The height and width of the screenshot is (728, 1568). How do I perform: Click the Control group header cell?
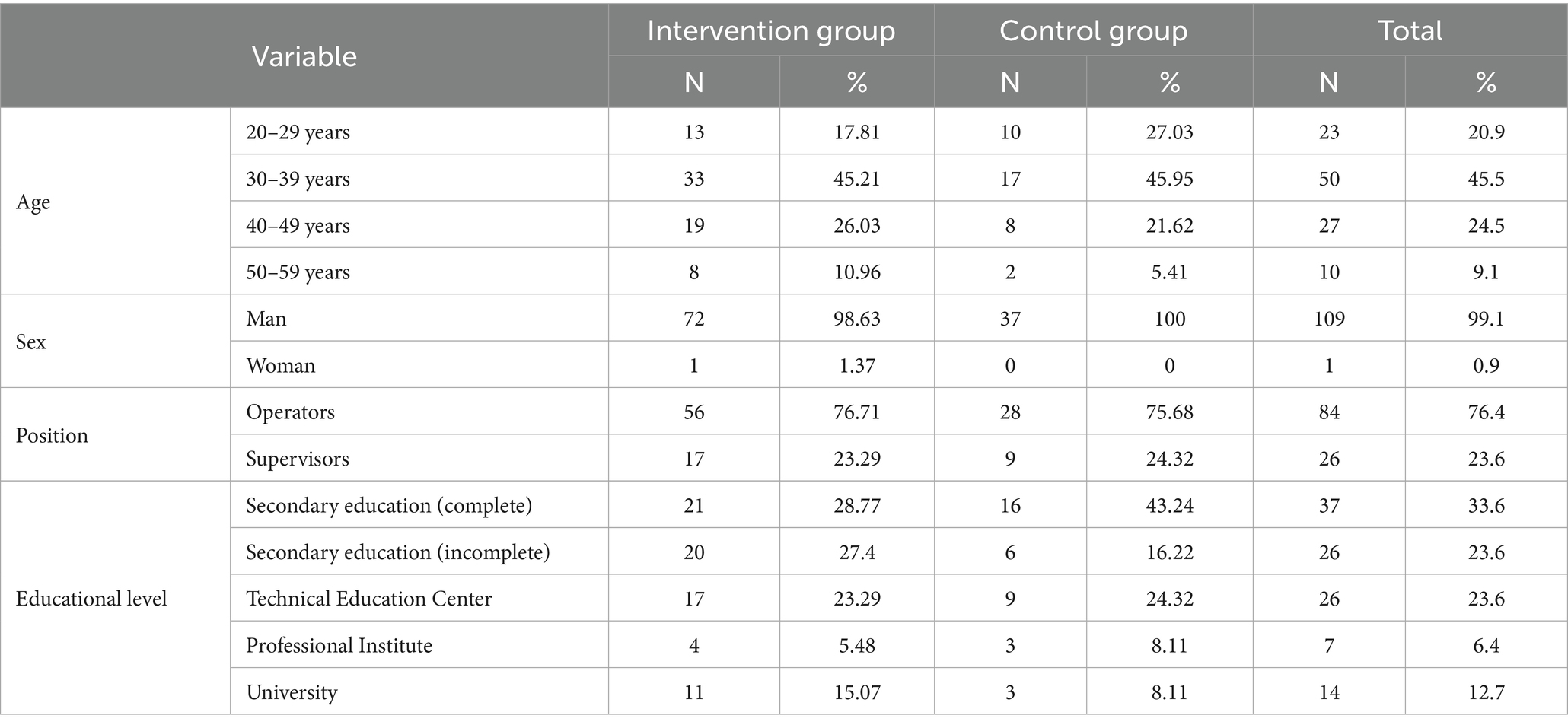click(1093, 31)
